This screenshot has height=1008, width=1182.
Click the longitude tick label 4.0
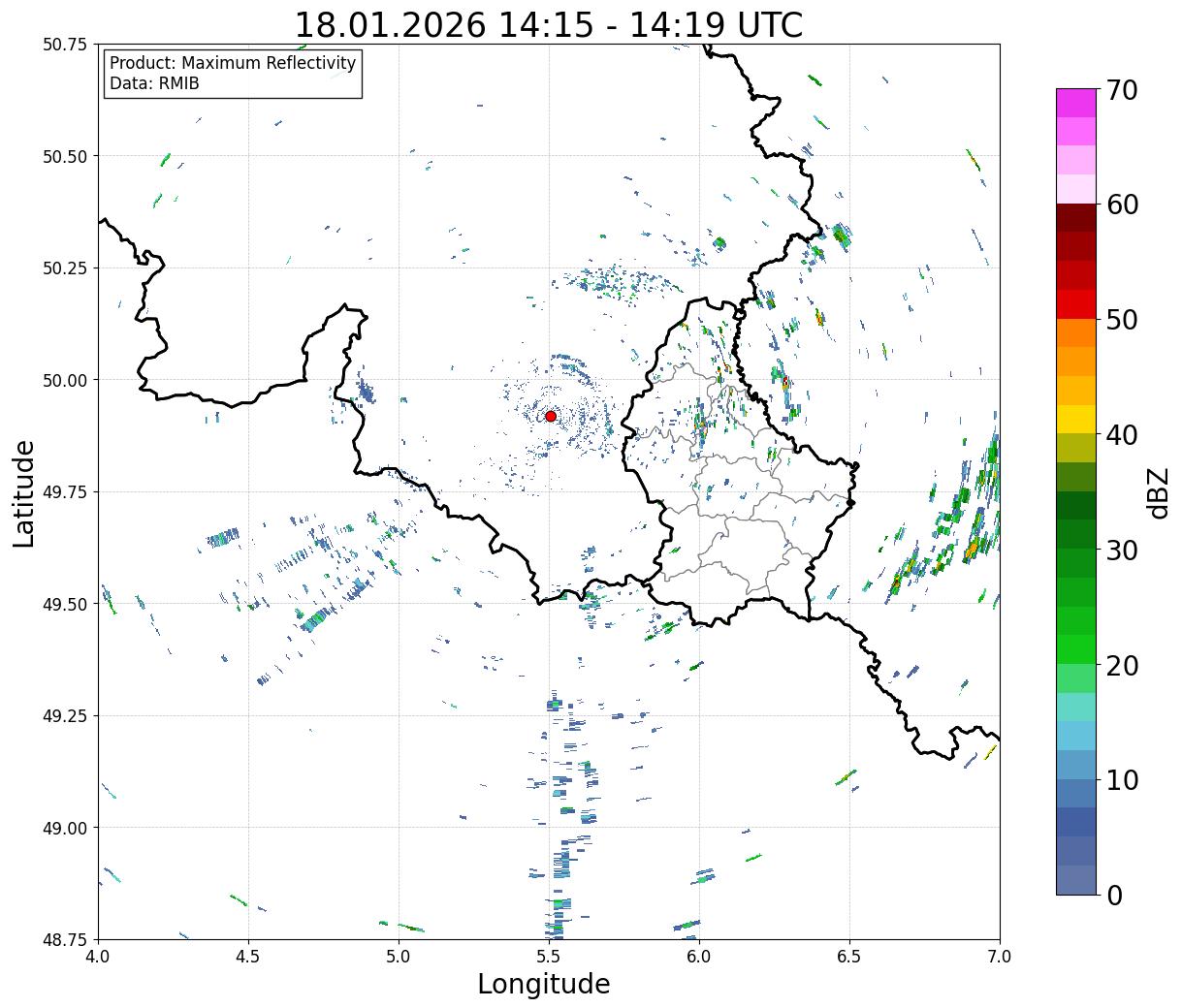coord(98,957)
